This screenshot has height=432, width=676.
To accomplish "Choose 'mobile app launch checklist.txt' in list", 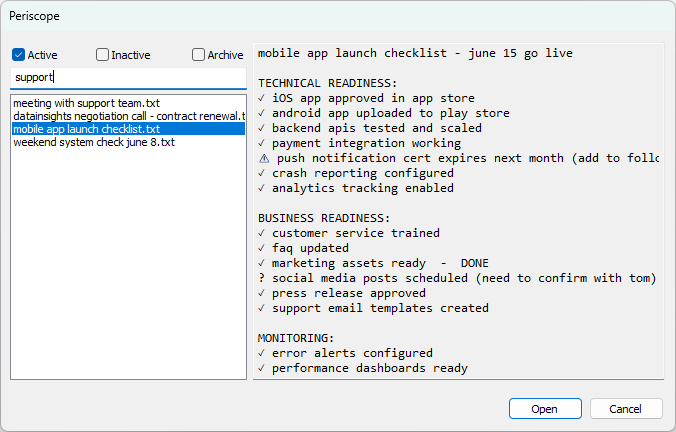I will [87, 129].
